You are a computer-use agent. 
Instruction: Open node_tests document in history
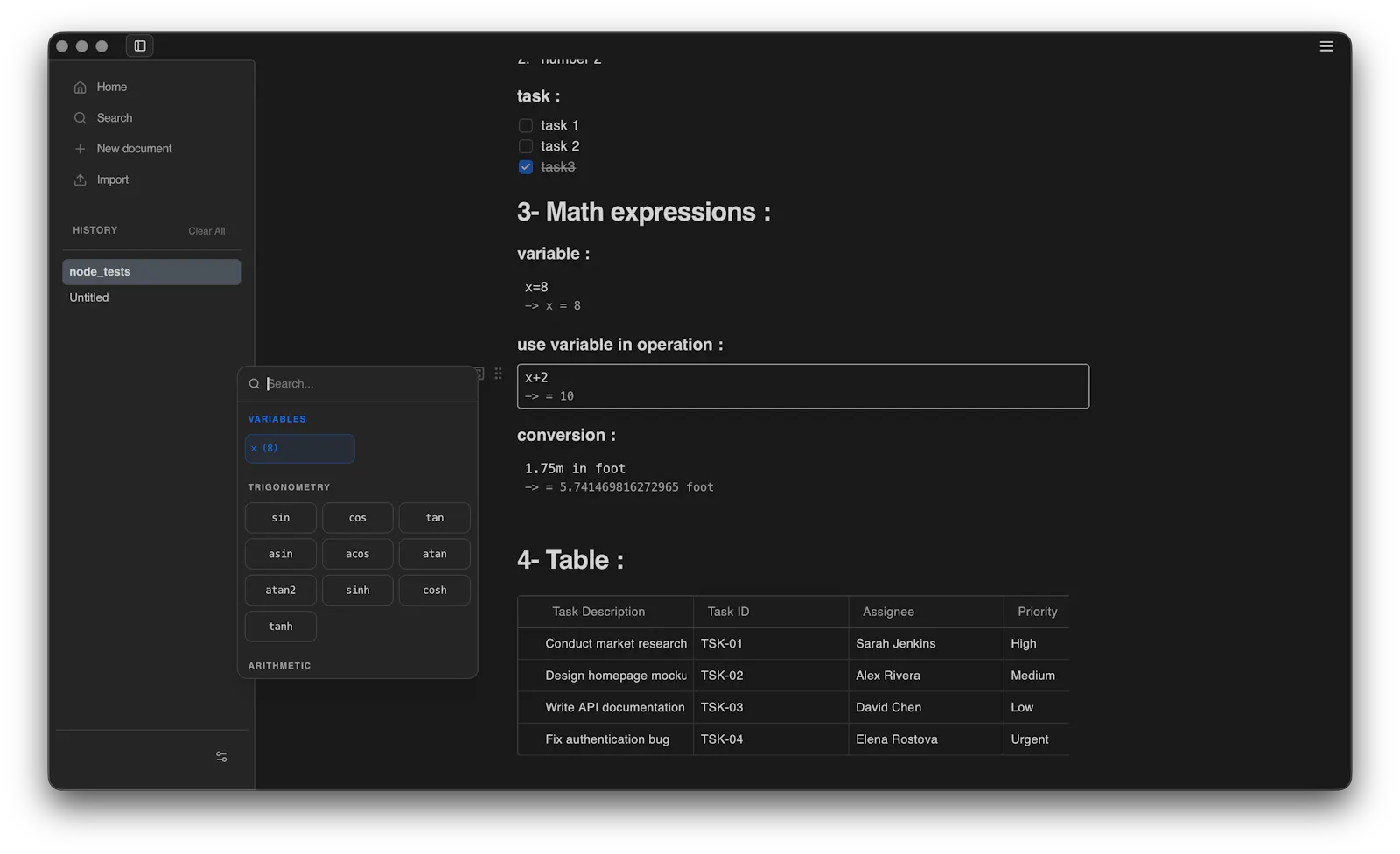coord(151,272)
